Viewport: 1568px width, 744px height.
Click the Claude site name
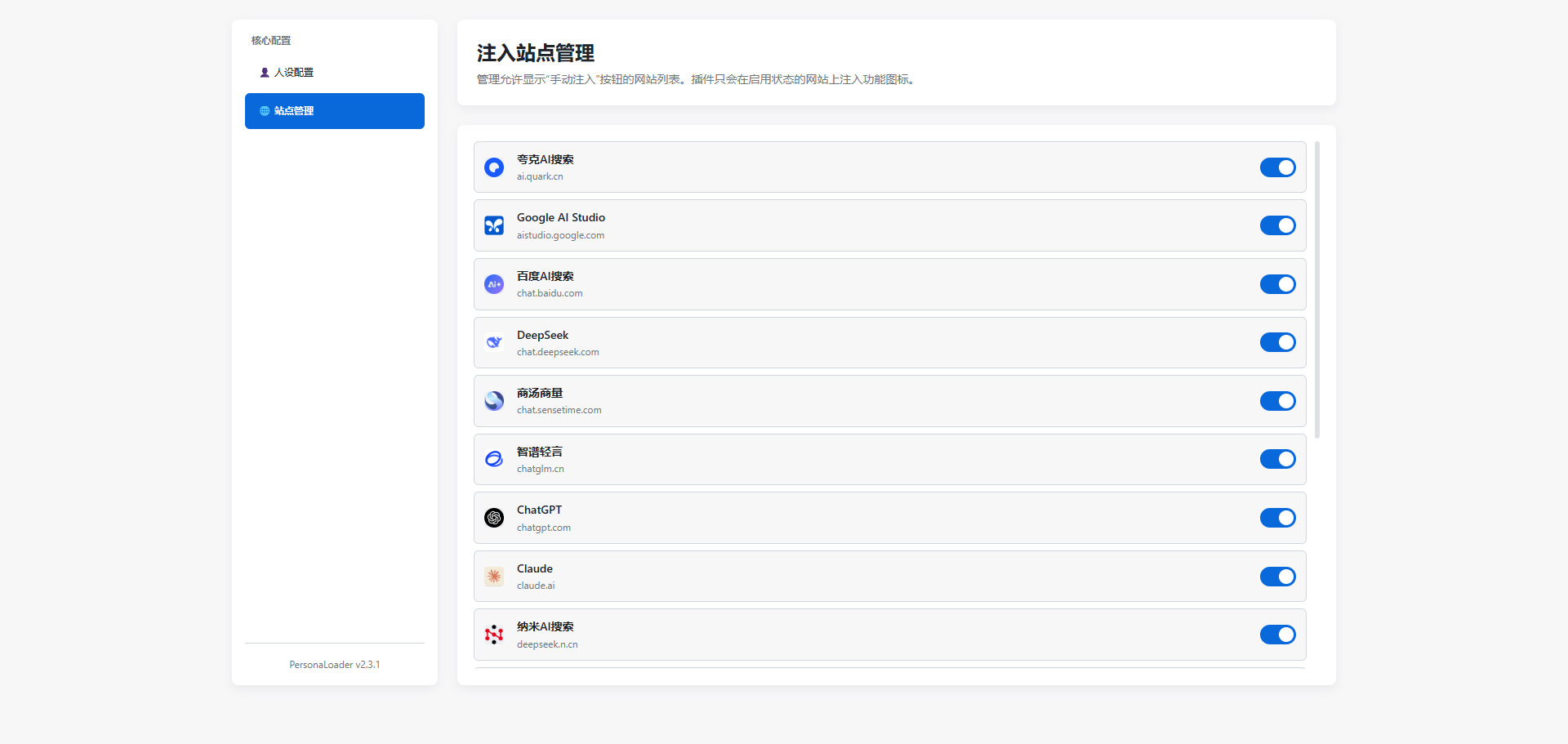[535, 568]
